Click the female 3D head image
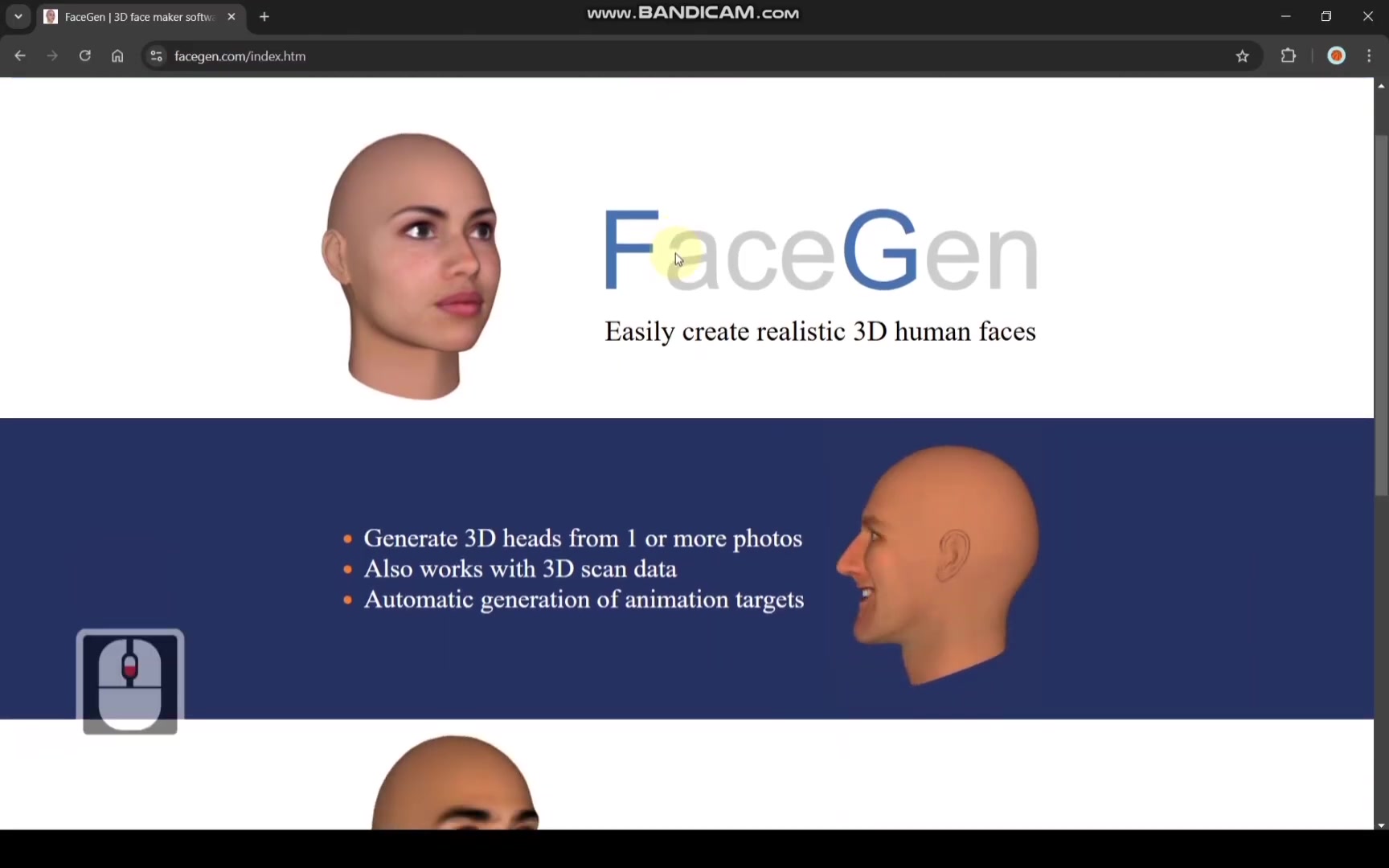Viewport: 1389px width, 868px height. coord(411,266)
